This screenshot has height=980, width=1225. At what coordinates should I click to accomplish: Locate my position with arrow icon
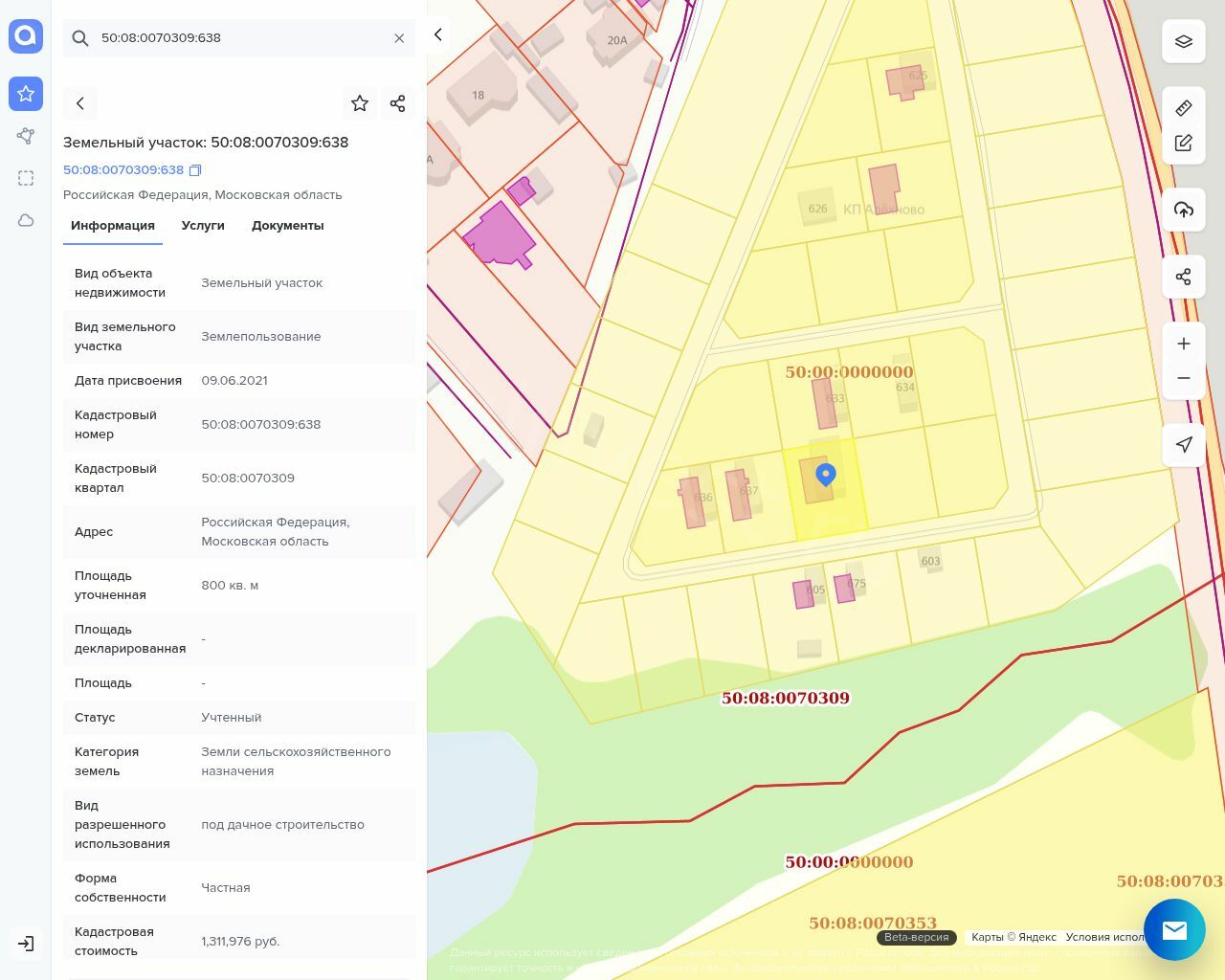click(1184, 445)
